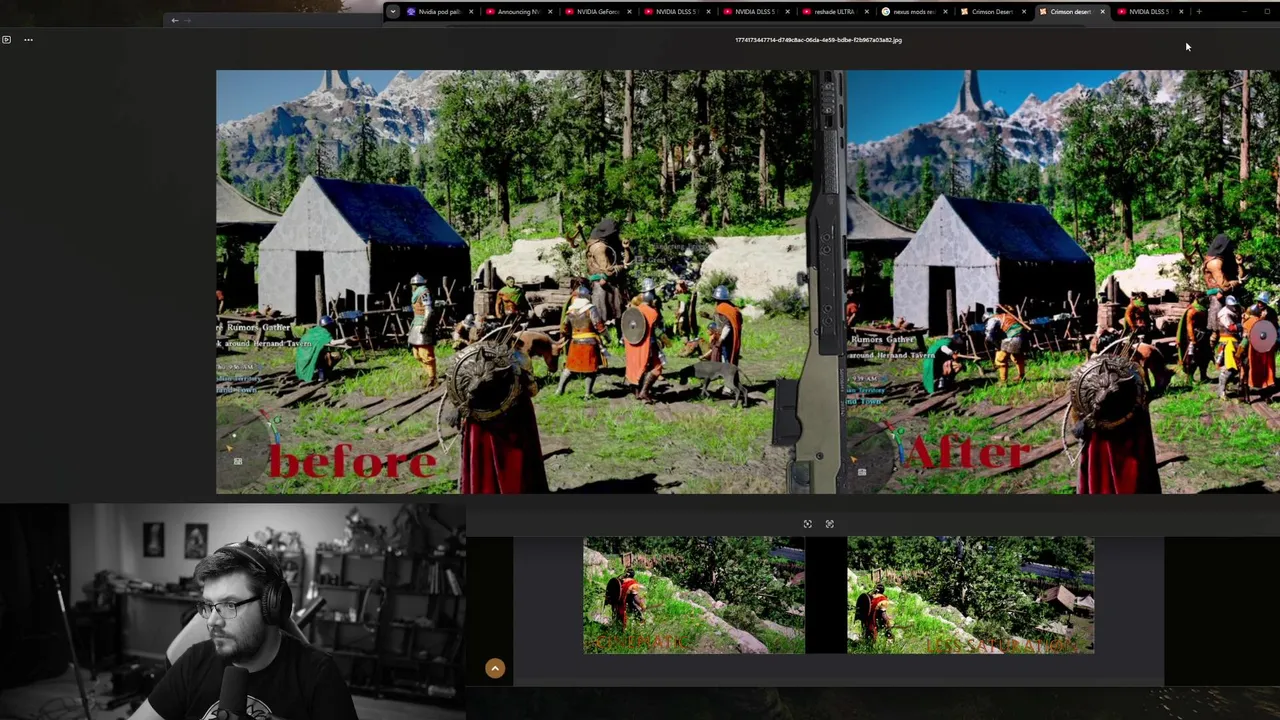Click the right fullscreen icon below image
1280x720 pixels.
pyautogui.click(x=829, y=524)
